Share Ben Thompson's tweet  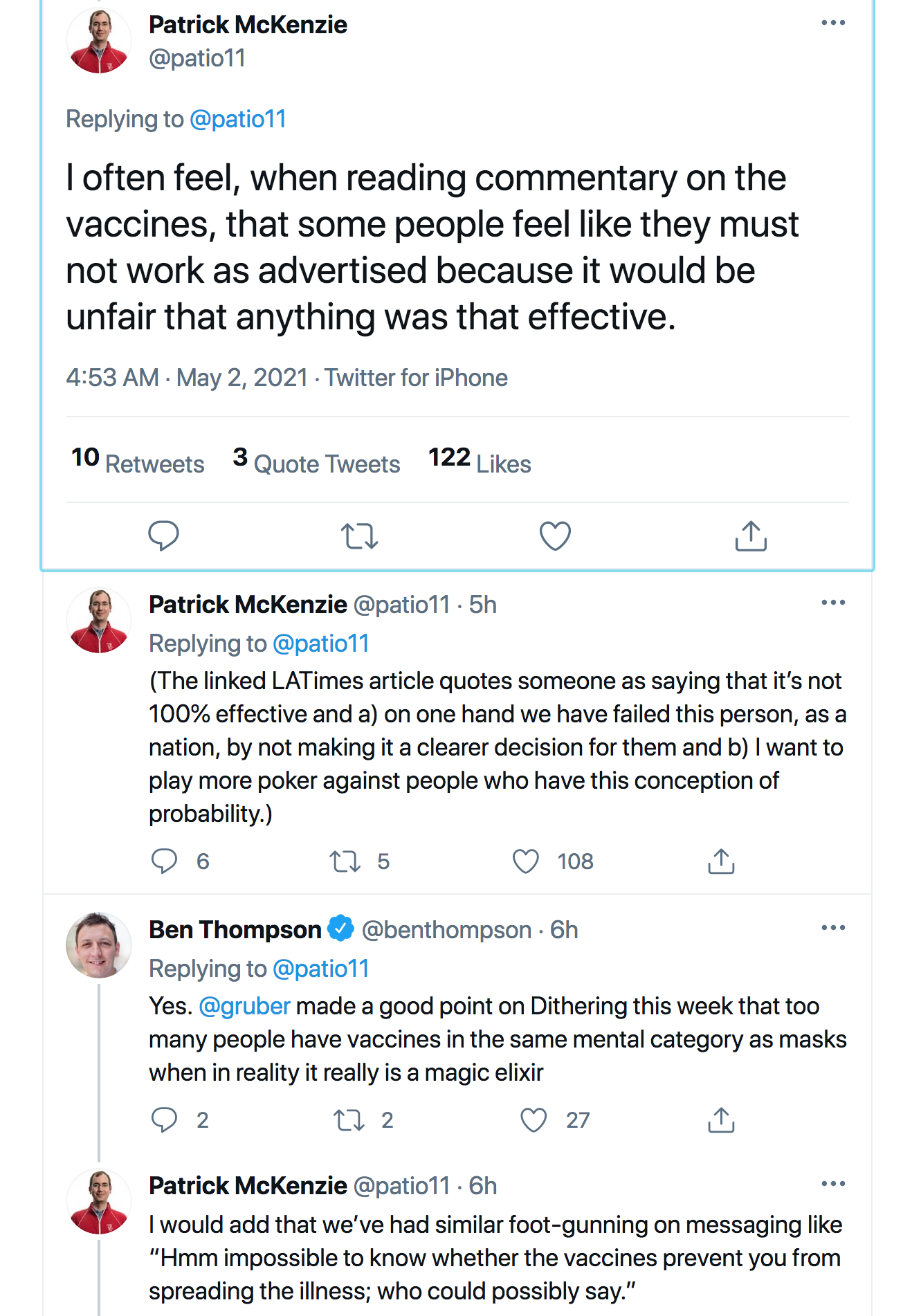(721, 1119)
